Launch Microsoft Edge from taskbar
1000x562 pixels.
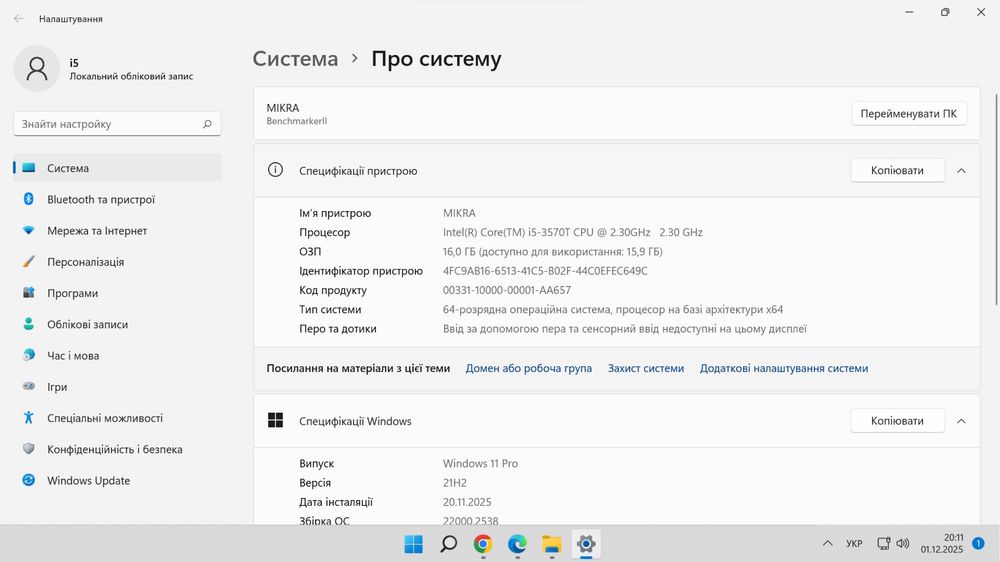[x=517, y=544]
